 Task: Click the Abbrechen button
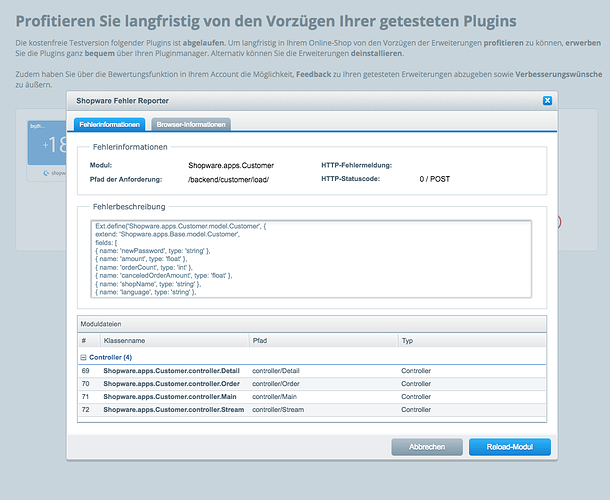[427, 447]
